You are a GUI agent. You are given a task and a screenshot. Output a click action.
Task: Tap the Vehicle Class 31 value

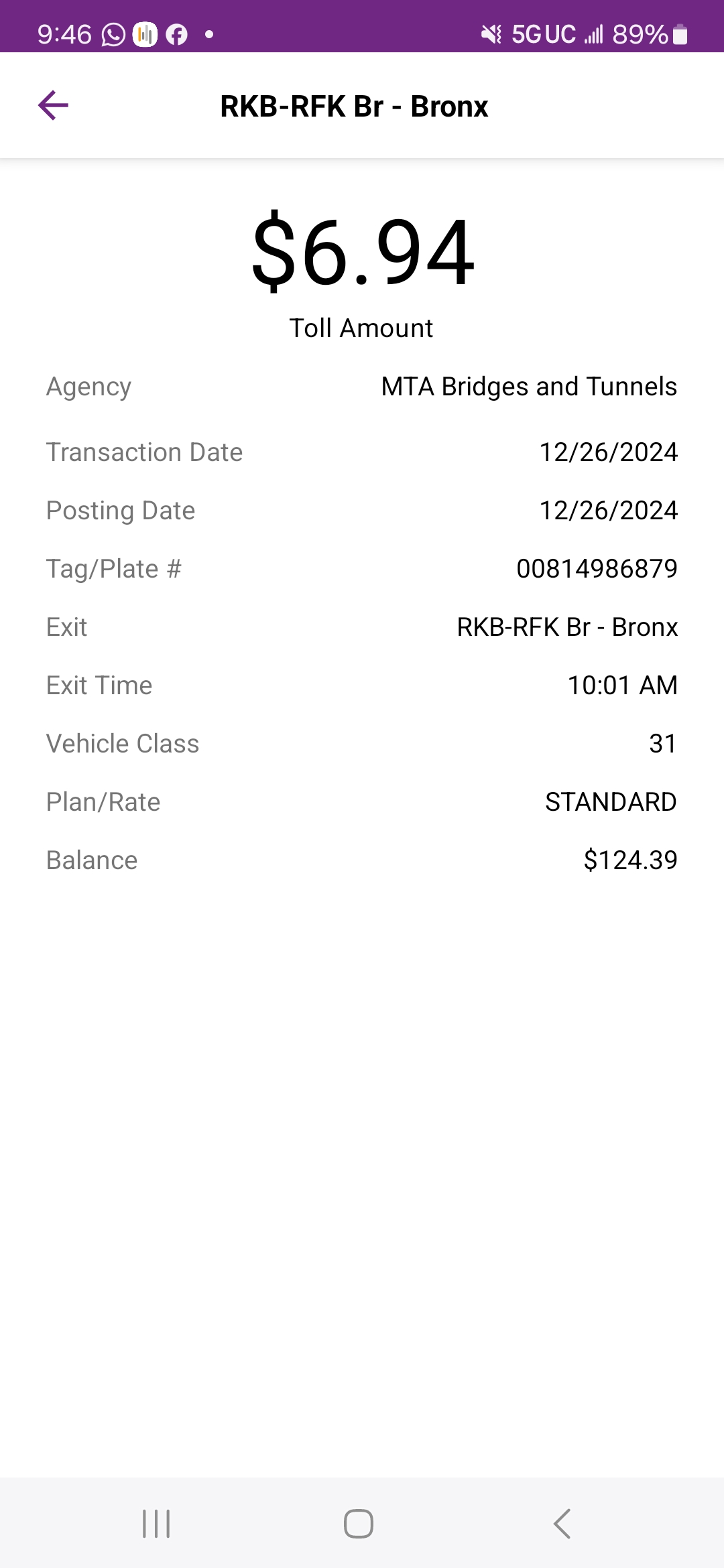pyautogui.click(x=663, y=744)
